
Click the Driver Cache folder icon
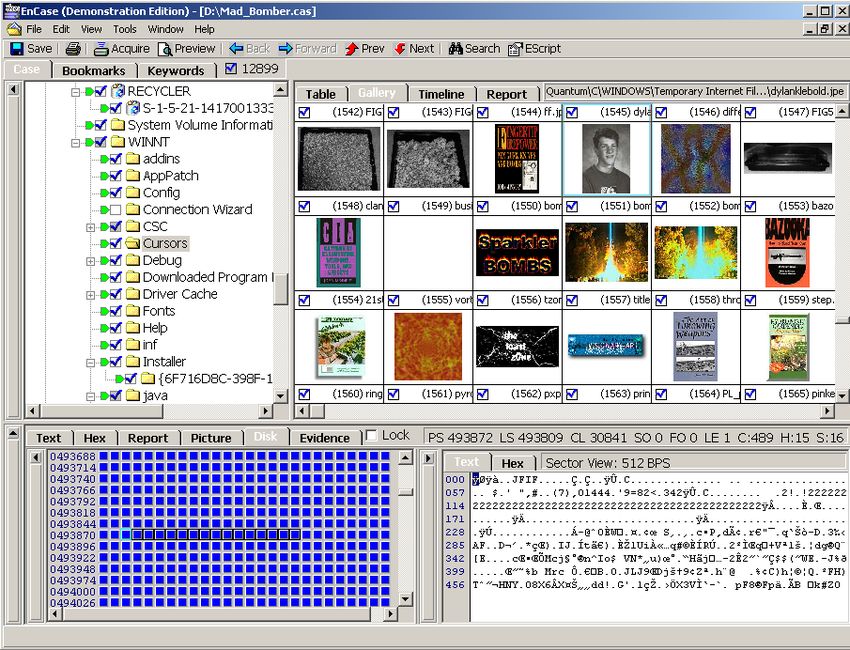click(x=133, y=294)
